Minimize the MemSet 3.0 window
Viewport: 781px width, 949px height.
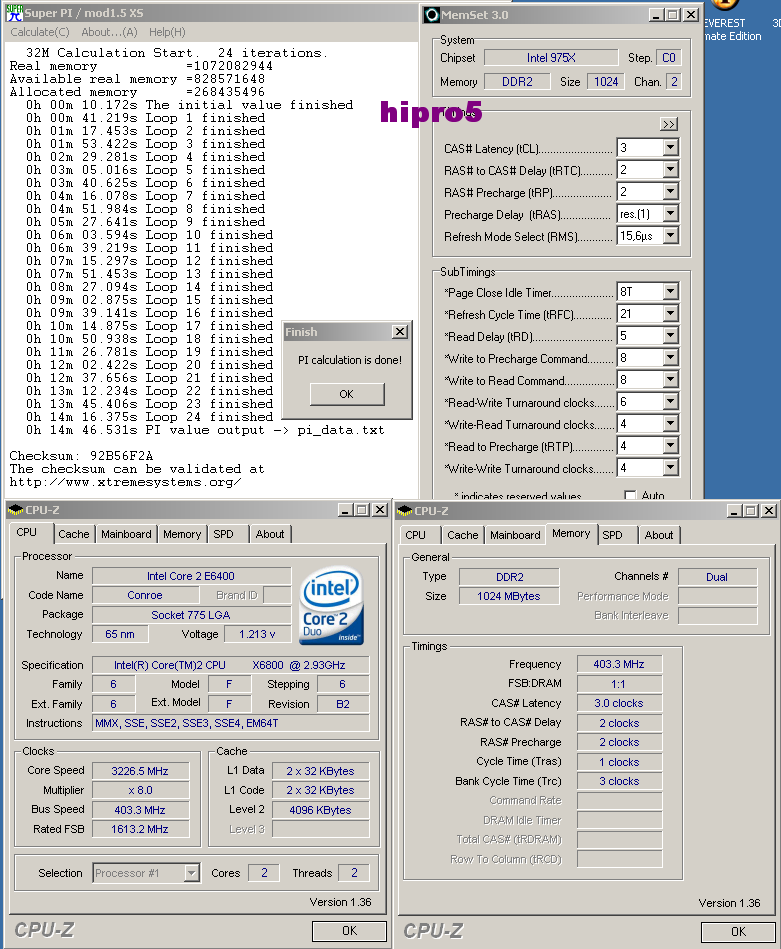(656, 15)
